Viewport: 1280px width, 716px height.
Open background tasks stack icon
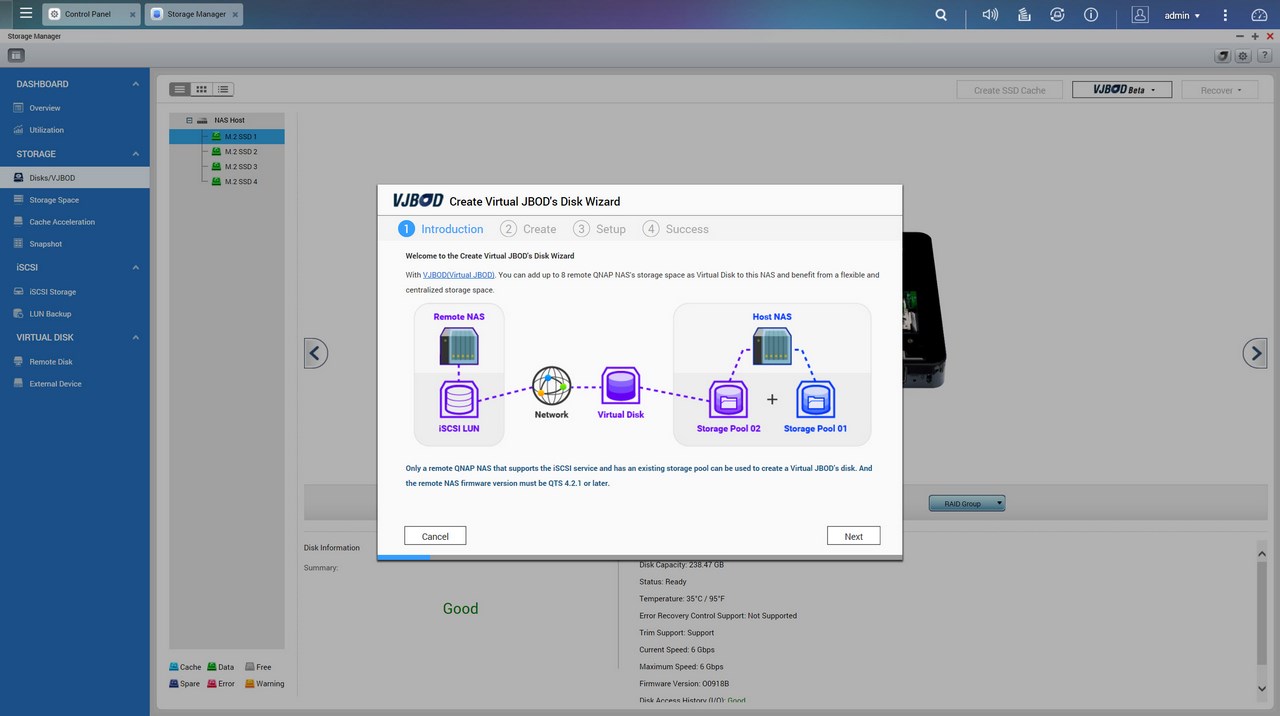[x=1024, y=15]
